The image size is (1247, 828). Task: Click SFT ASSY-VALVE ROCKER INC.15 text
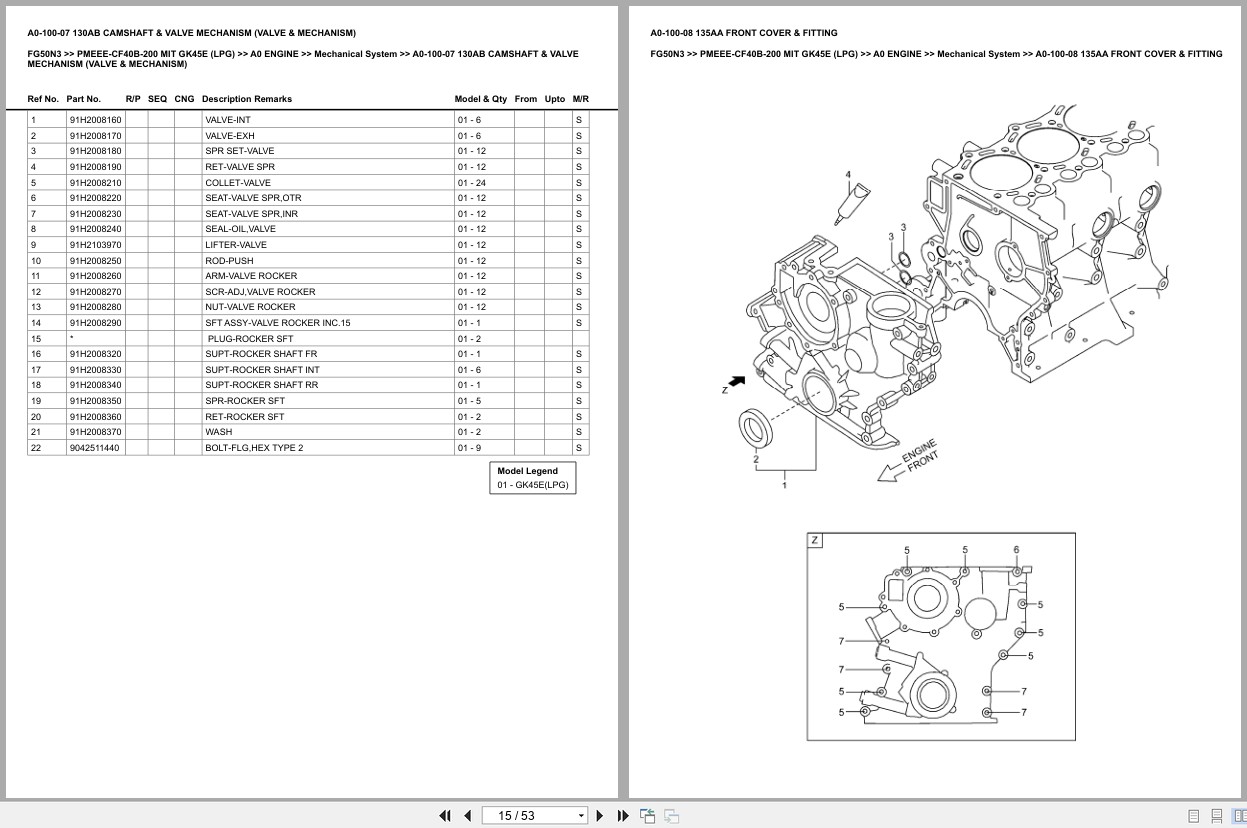click(x=278, y=323)
